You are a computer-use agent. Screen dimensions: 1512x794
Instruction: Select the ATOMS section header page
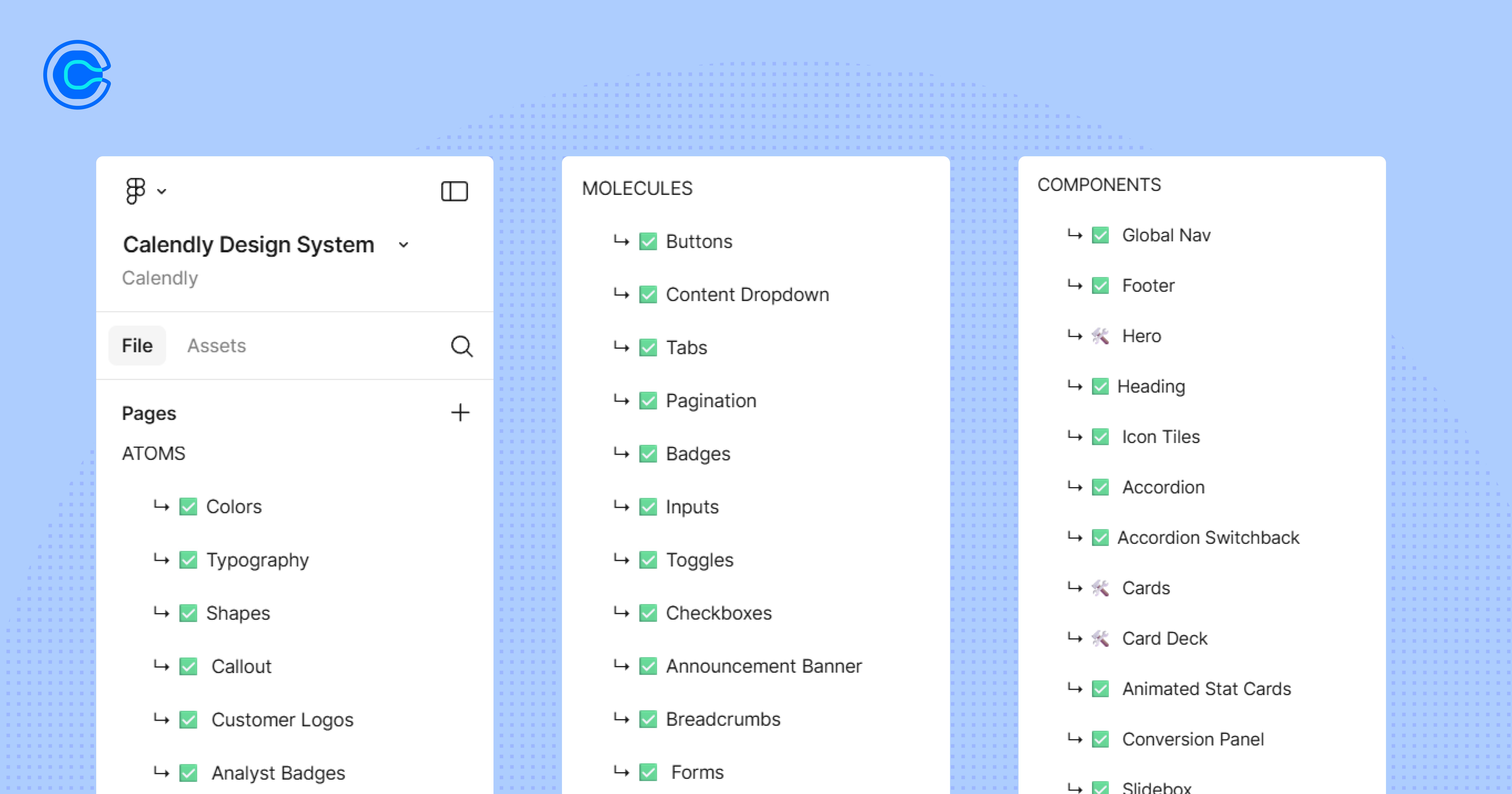click(154, 453)
